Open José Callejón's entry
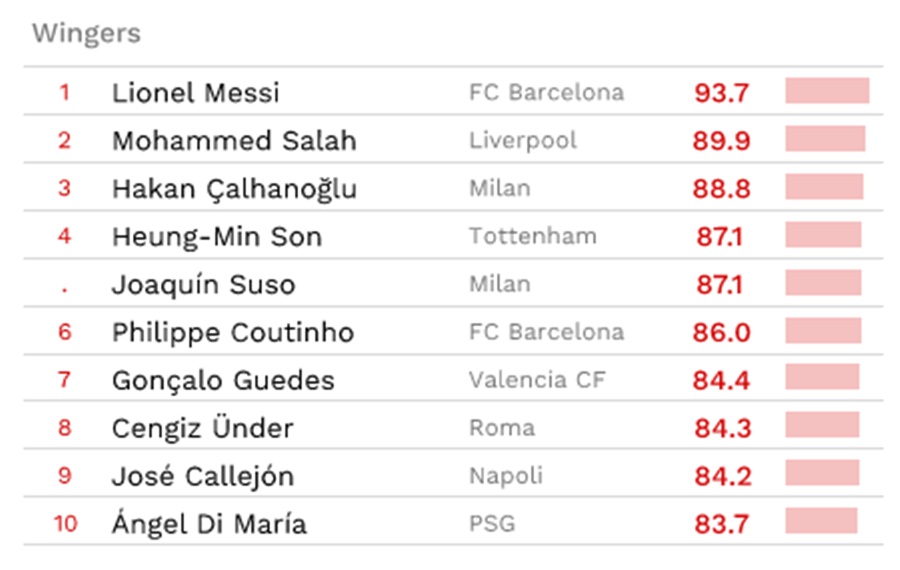 [x=203, y=476]
